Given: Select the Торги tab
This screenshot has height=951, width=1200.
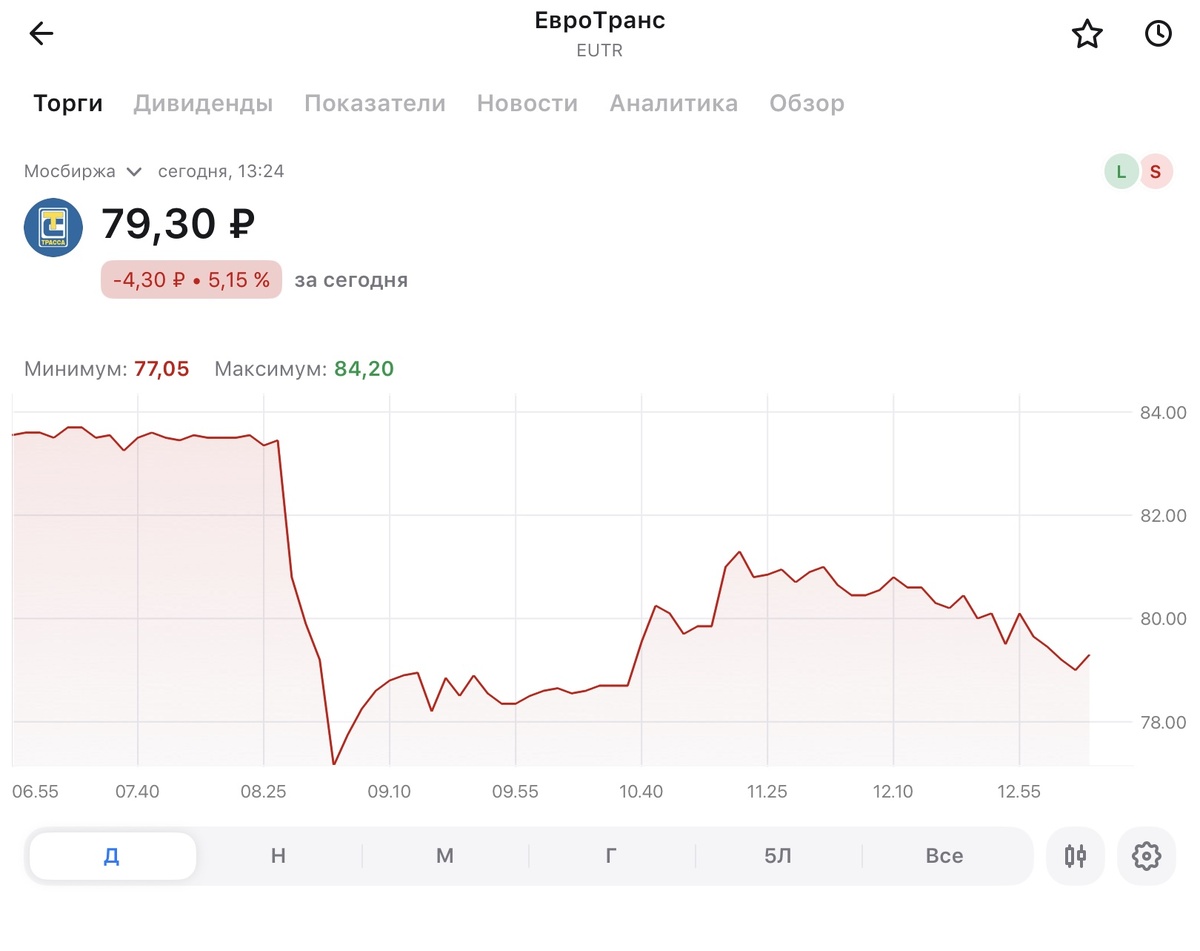Looking at the screenshot, I should click(68, 103).
